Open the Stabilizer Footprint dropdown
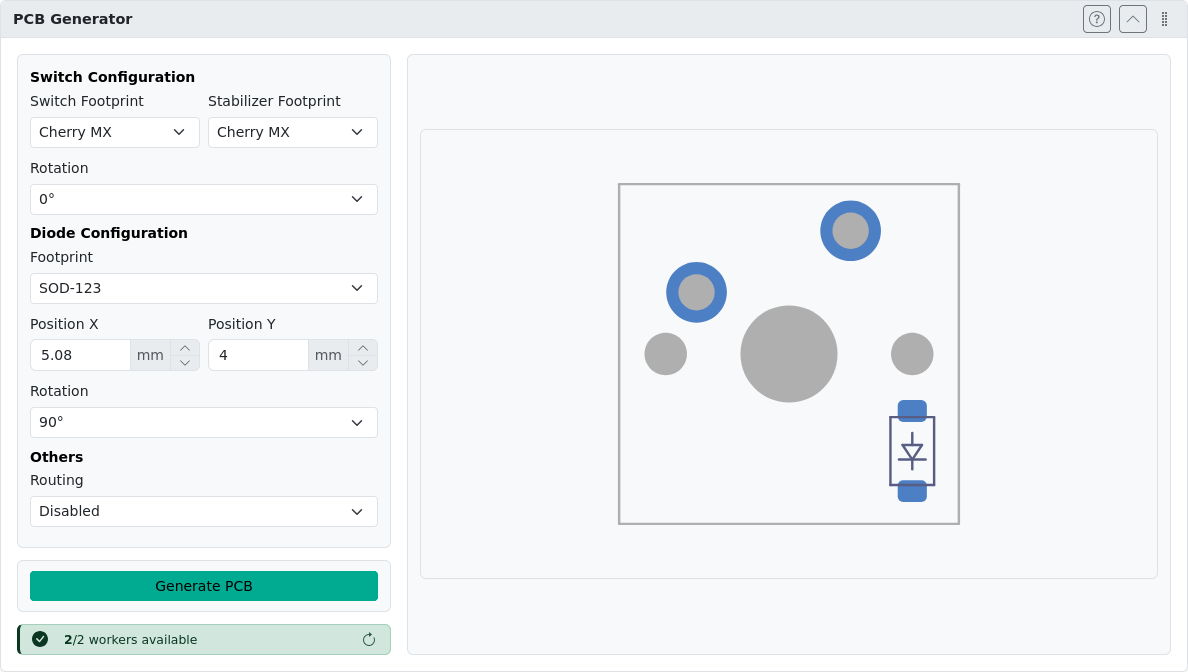1188x672 pixels. (x=292, y=131)
